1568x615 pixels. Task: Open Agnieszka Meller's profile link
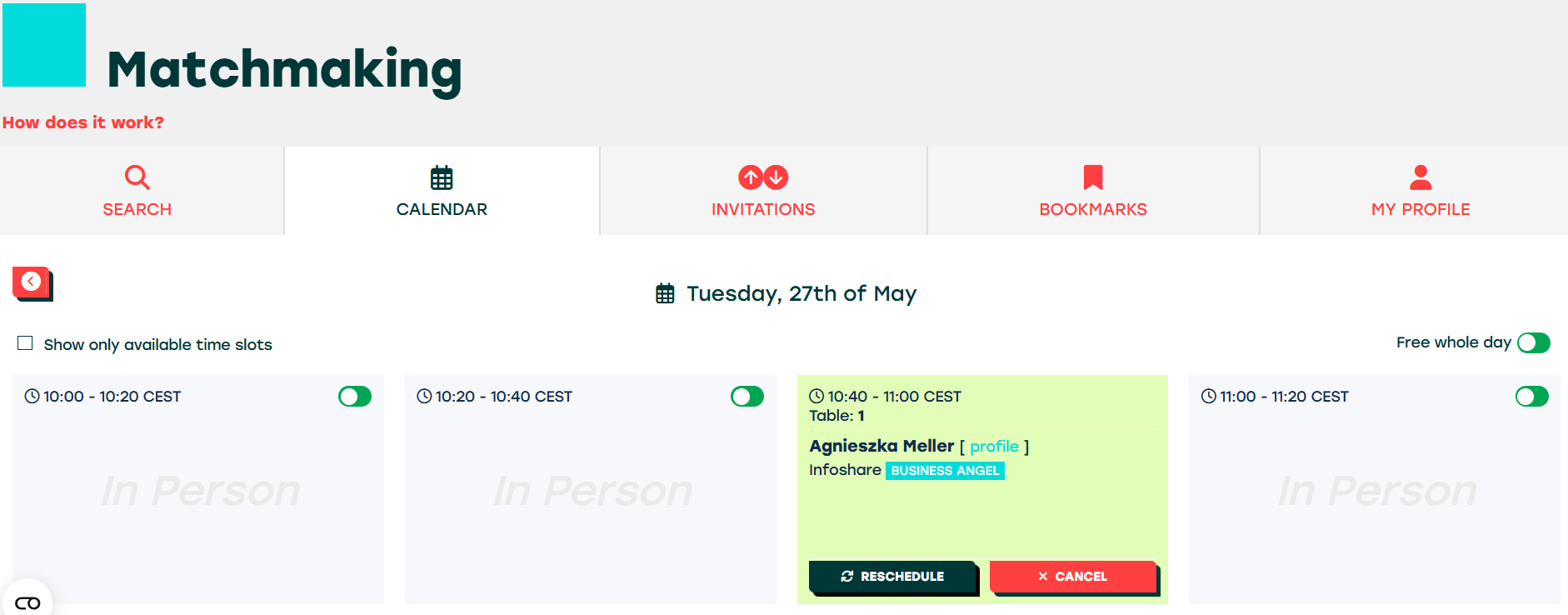[994, 447]
